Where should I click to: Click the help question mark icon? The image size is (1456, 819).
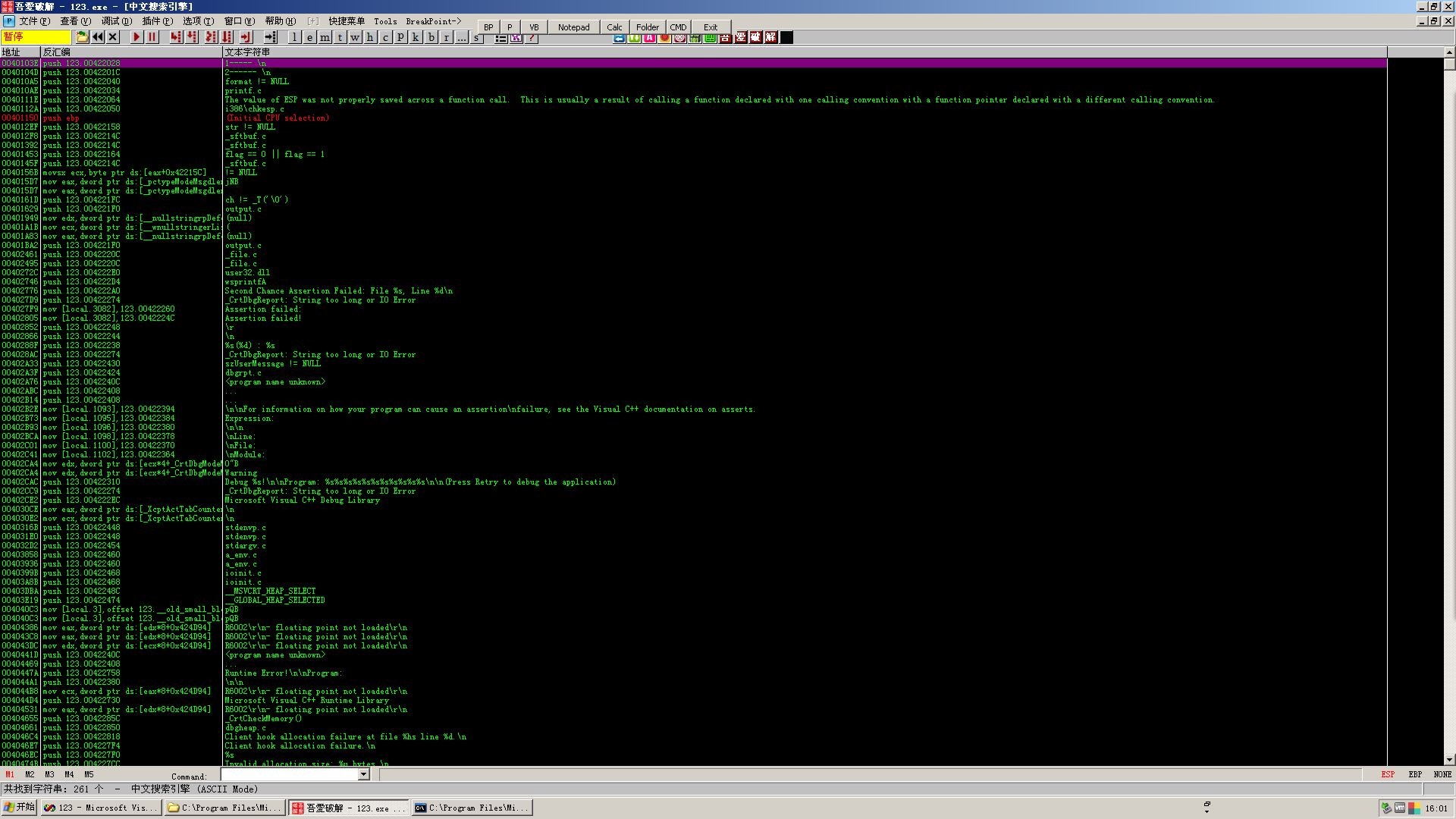(532, 37)
